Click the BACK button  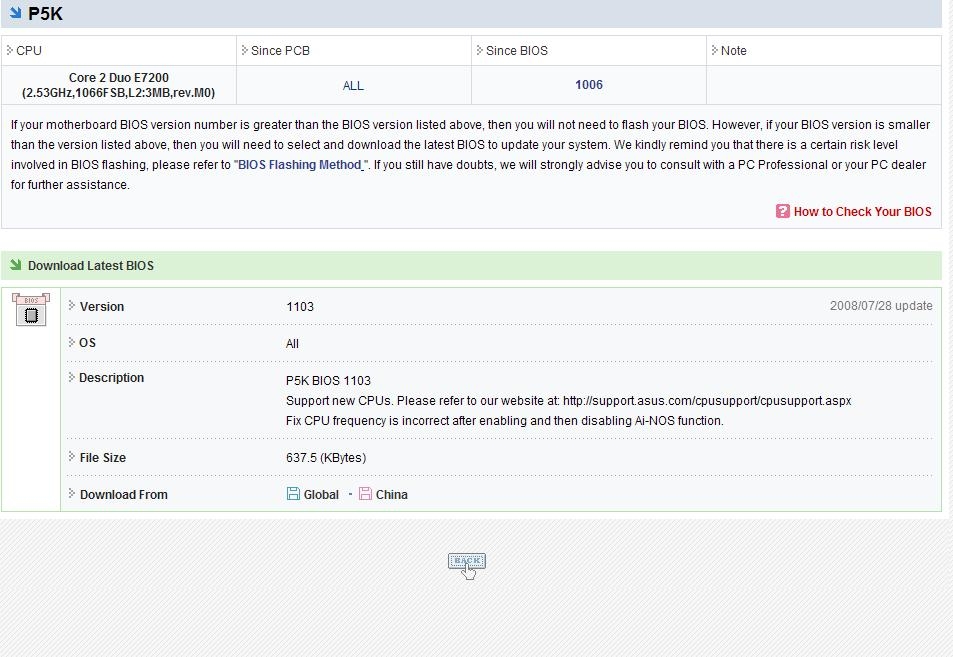tap(467, 560)
